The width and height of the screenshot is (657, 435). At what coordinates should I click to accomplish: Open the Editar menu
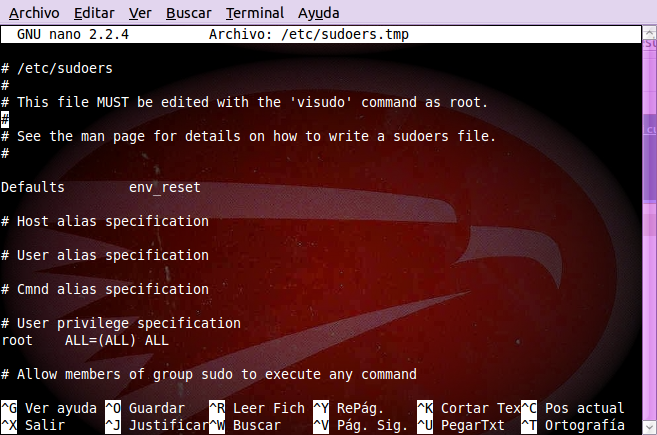pos(94,13)
